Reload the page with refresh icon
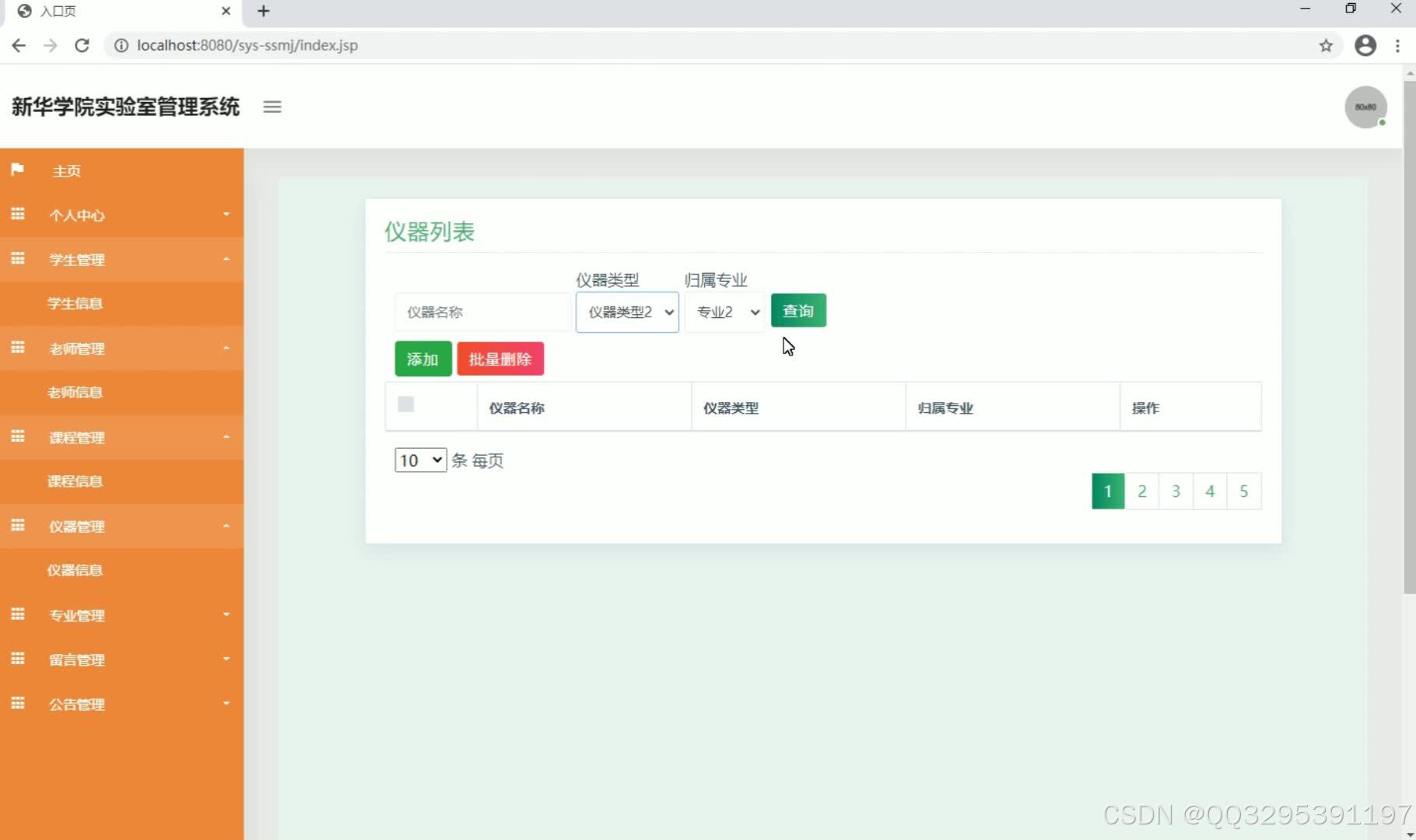The image size is (1416, 840). pos(82,45)
